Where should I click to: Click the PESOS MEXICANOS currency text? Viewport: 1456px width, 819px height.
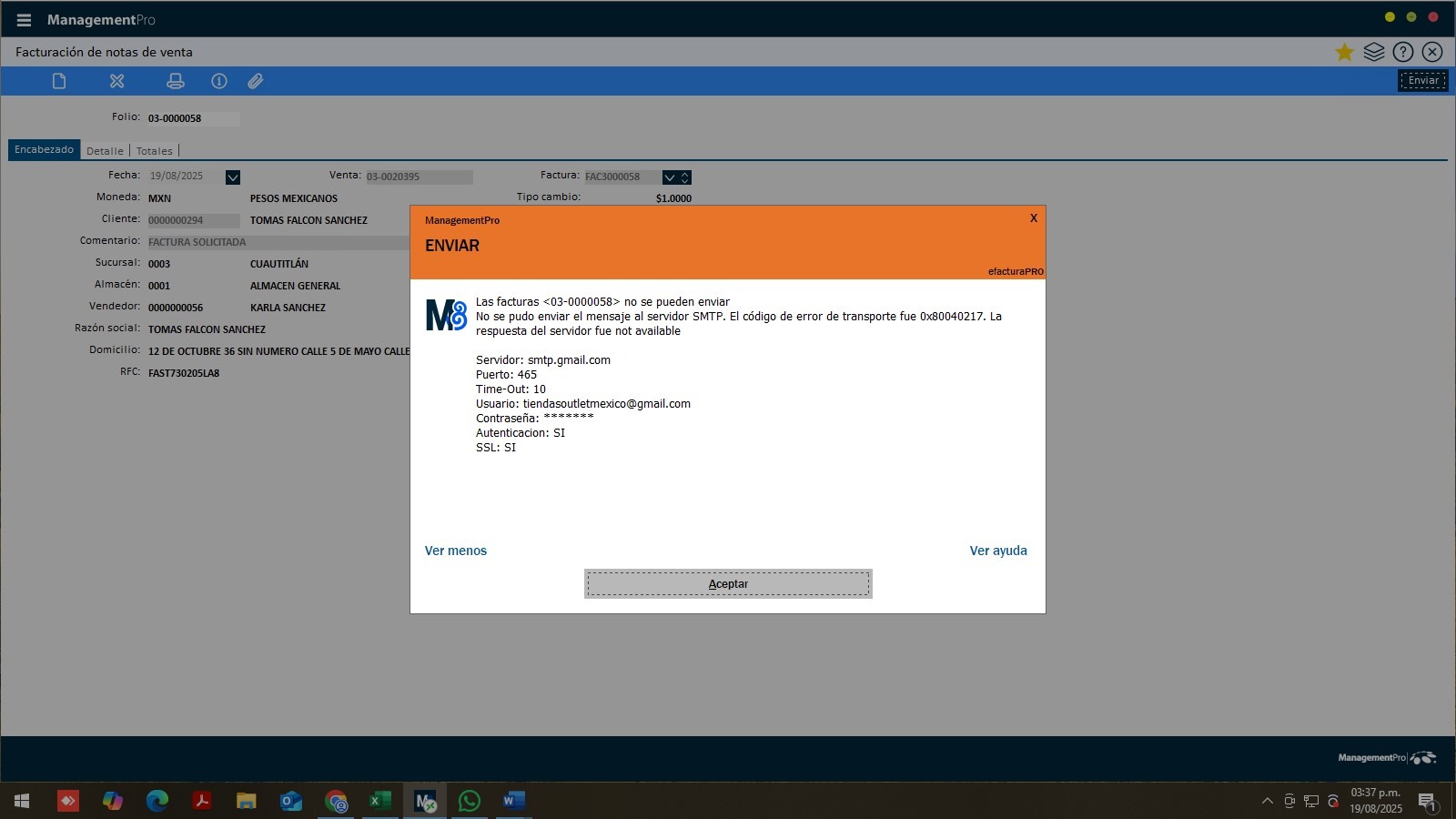[294, 198]
